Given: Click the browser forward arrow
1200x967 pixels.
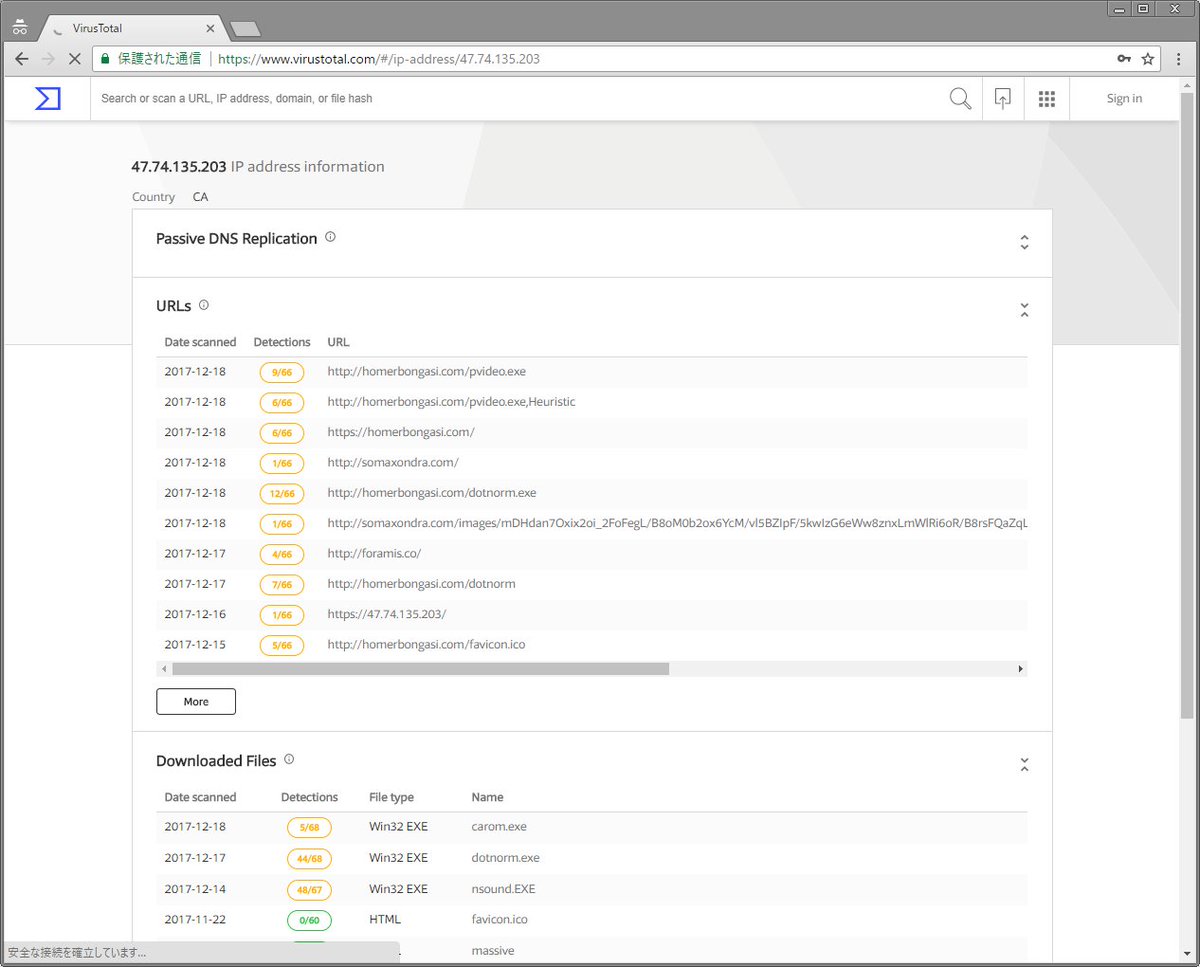Looking at the screenshot, I should (47, 59).
